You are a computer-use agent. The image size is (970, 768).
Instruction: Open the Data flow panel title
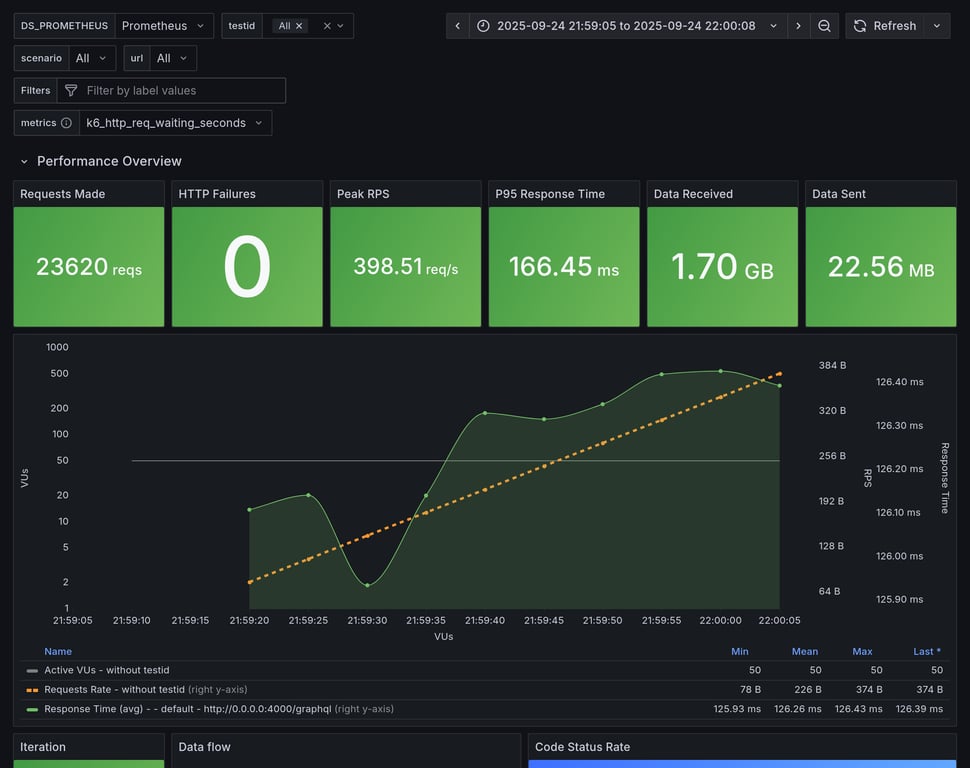click(x=204, y=747)
